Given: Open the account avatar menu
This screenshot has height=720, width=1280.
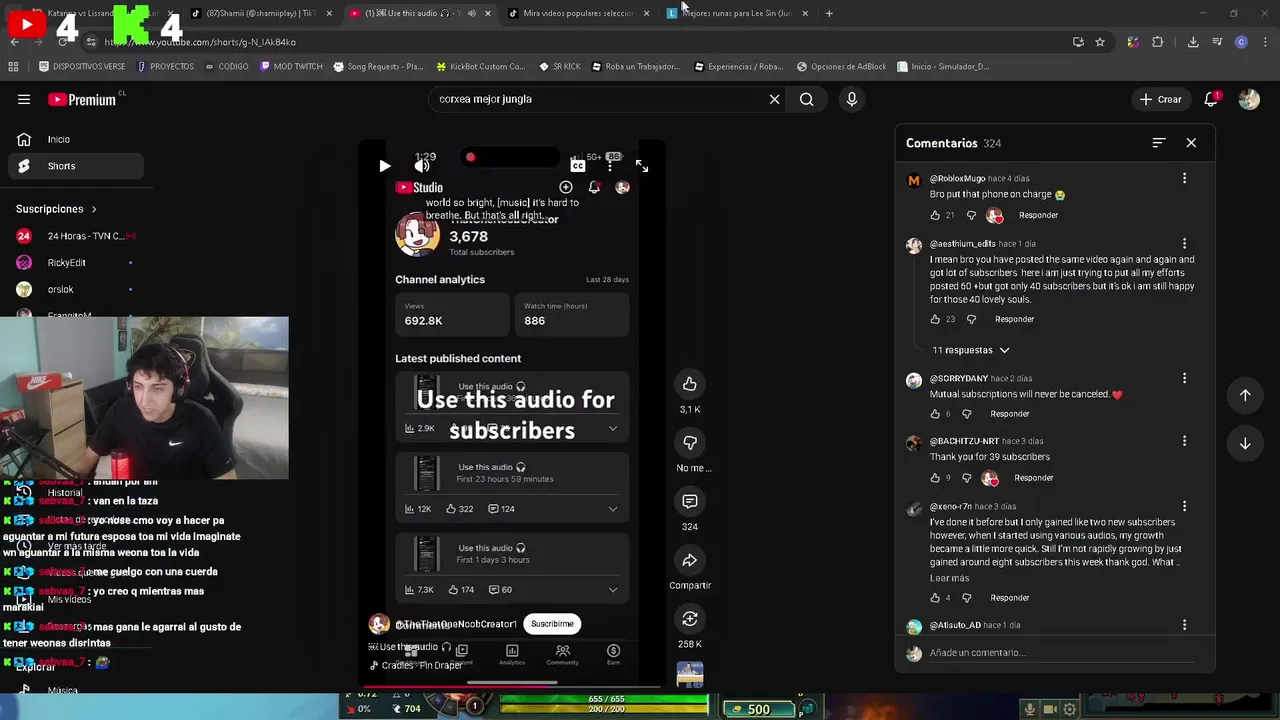Looking at the screenshot, I should tap(1249, 99).
